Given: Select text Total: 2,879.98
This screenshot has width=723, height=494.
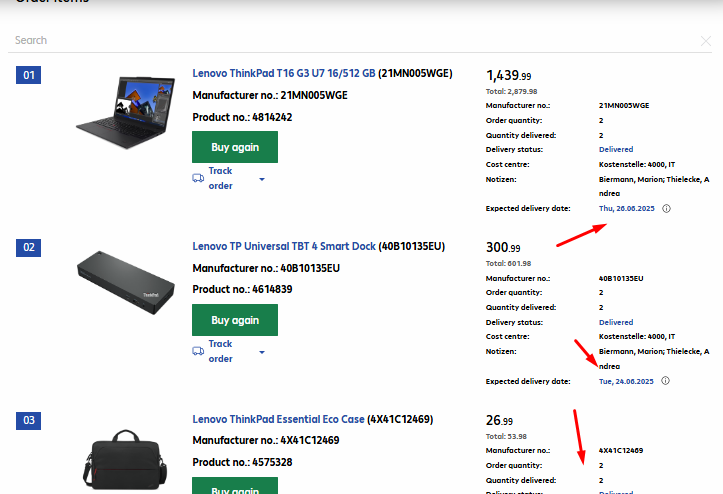Looking at the screenshot, I should tap(511, 91).
